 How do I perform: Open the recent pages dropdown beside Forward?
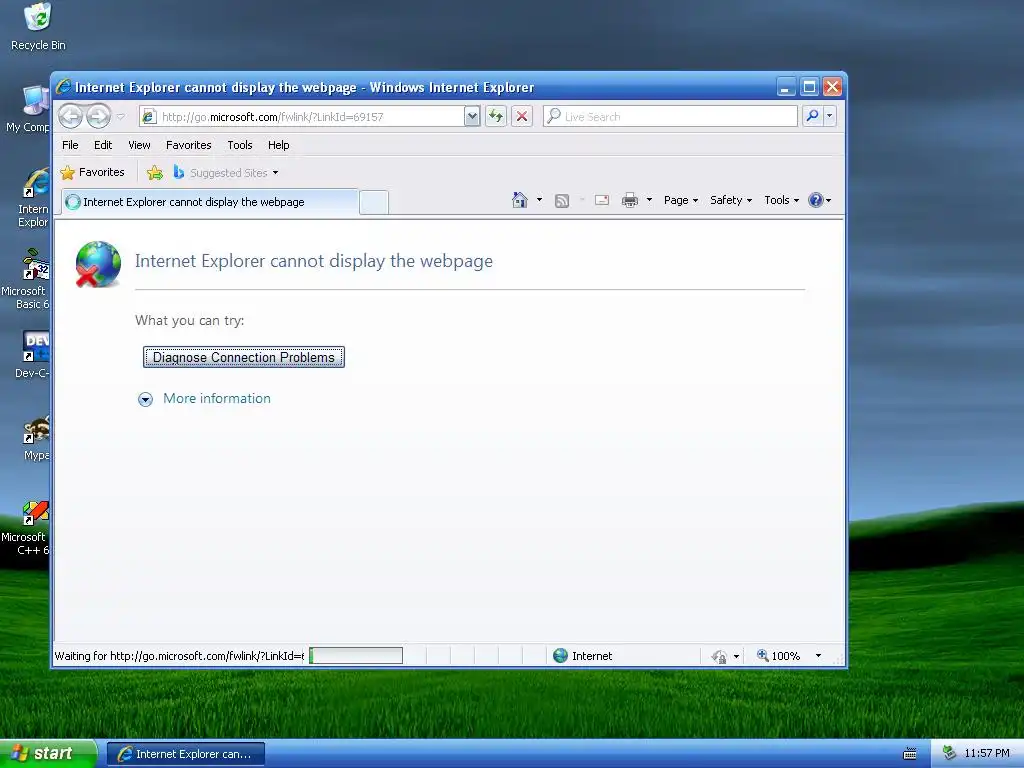(121, 117)
